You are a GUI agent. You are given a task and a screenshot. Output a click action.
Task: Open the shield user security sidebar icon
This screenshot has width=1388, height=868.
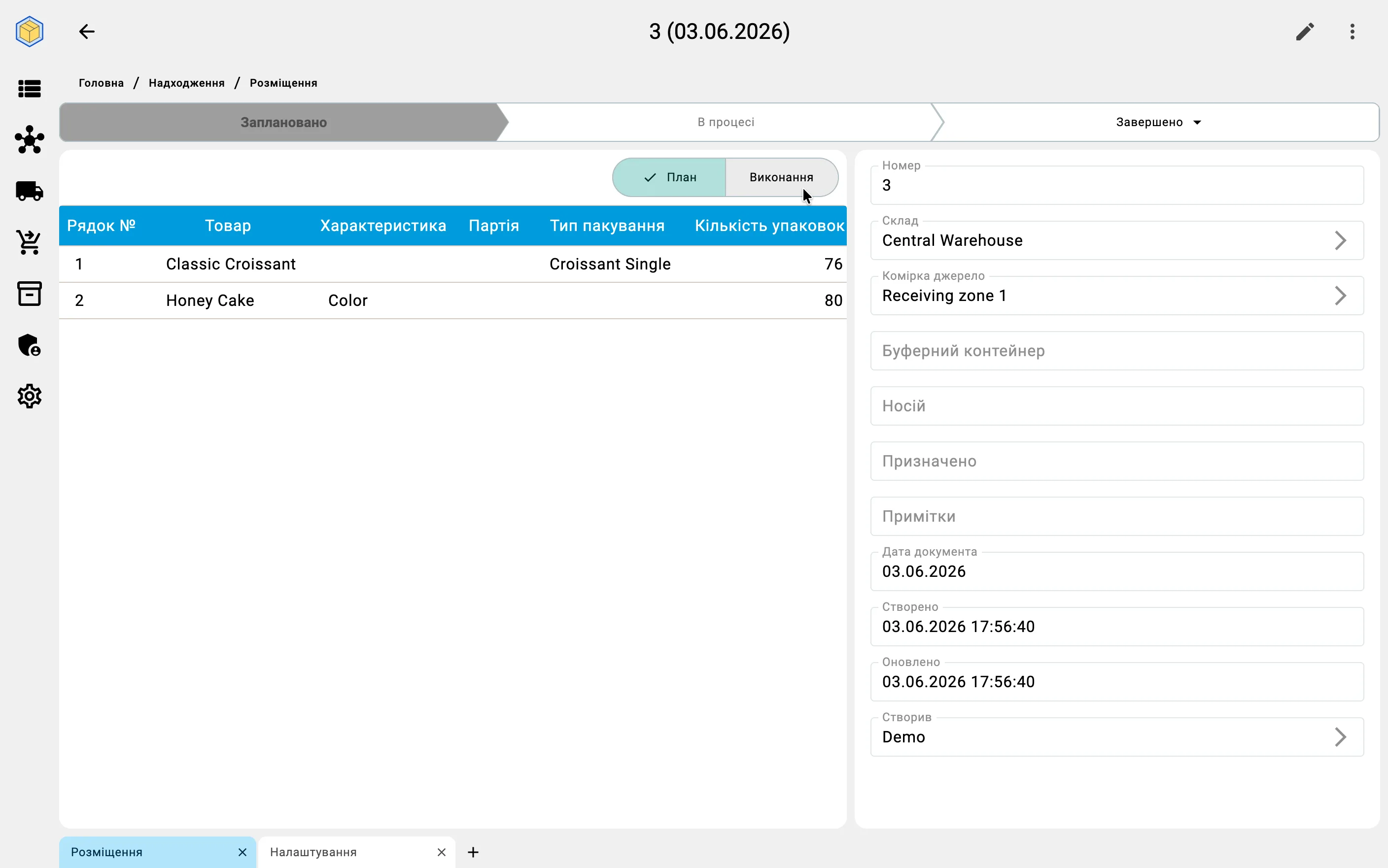29,345
